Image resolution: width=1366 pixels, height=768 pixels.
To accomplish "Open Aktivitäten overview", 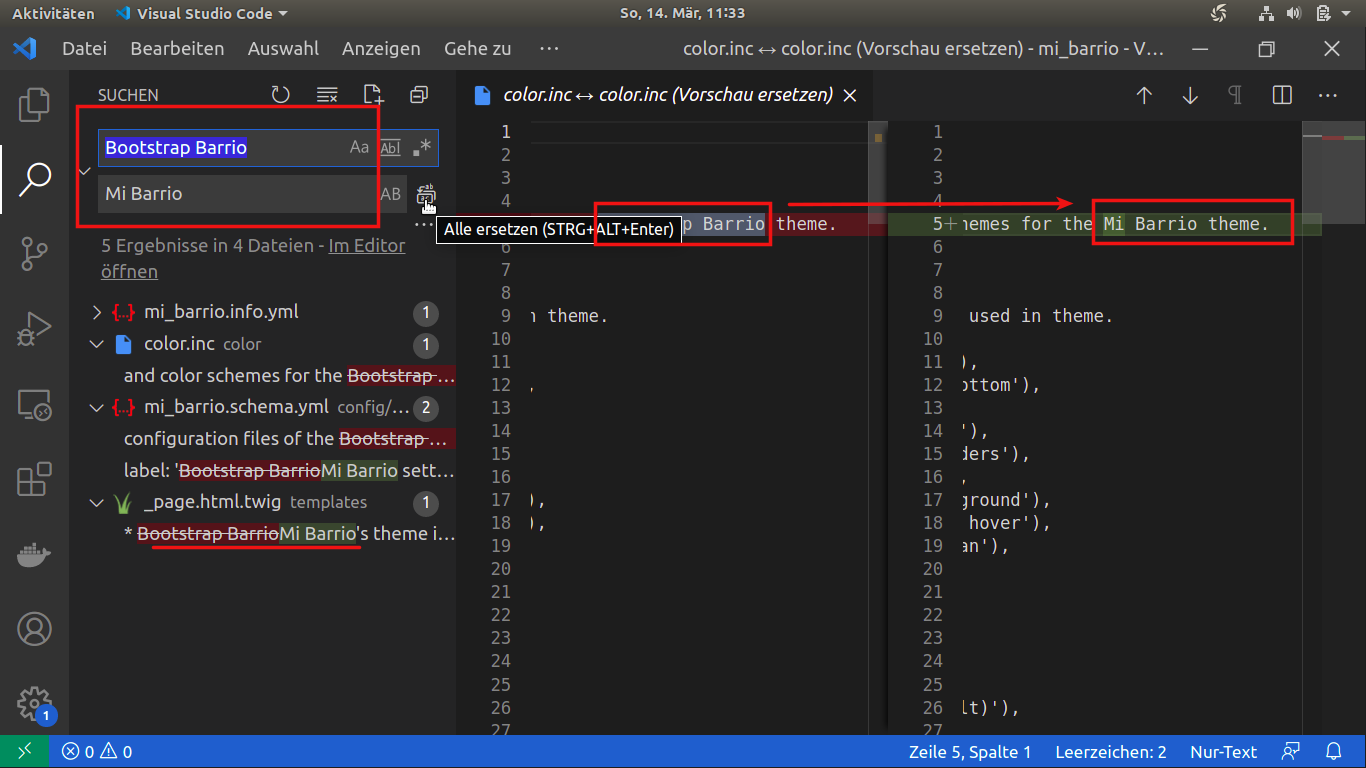I will [x=53, y=13].
